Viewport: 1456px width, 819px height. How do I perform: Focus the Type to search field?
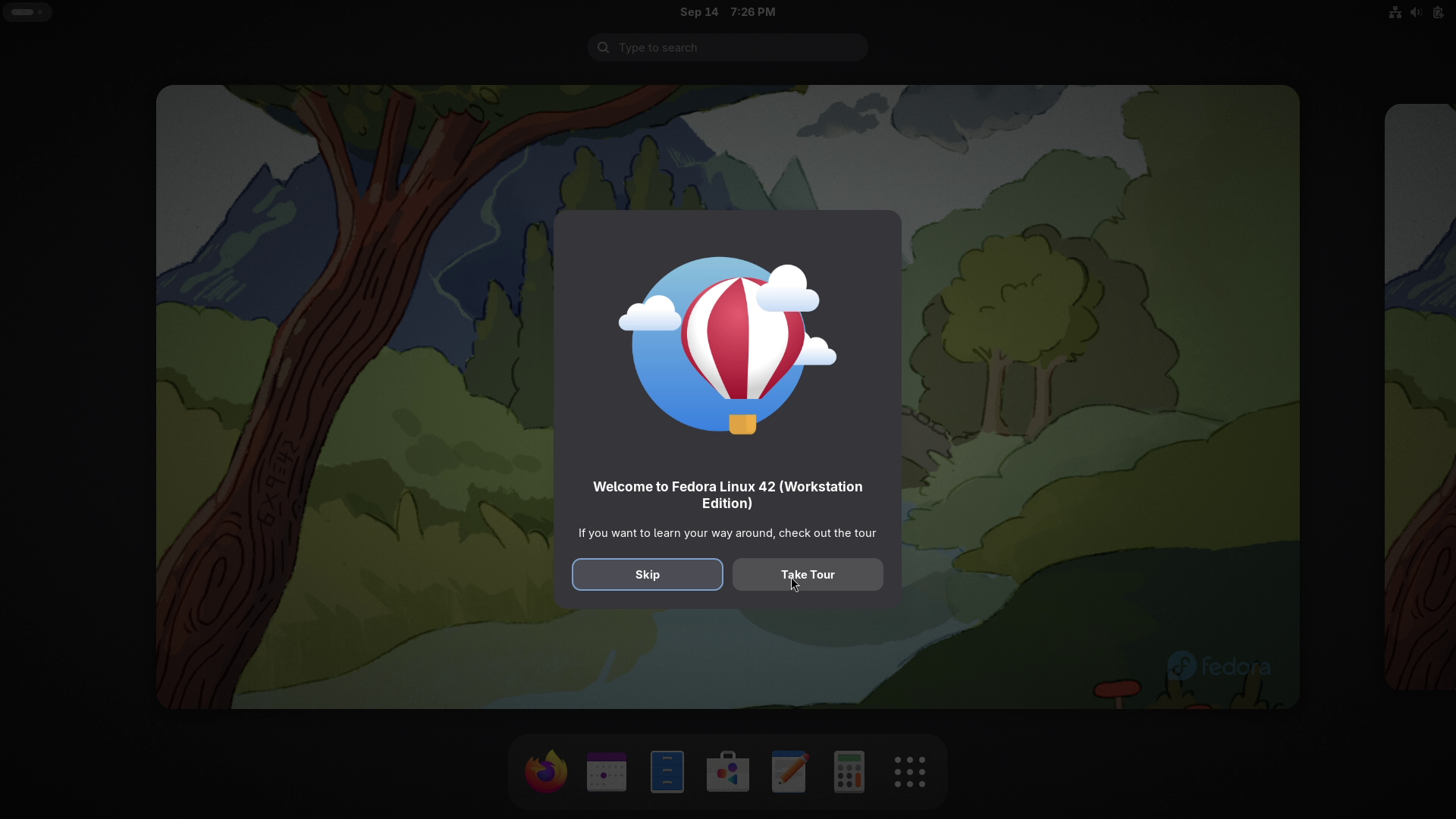point(728,48)
